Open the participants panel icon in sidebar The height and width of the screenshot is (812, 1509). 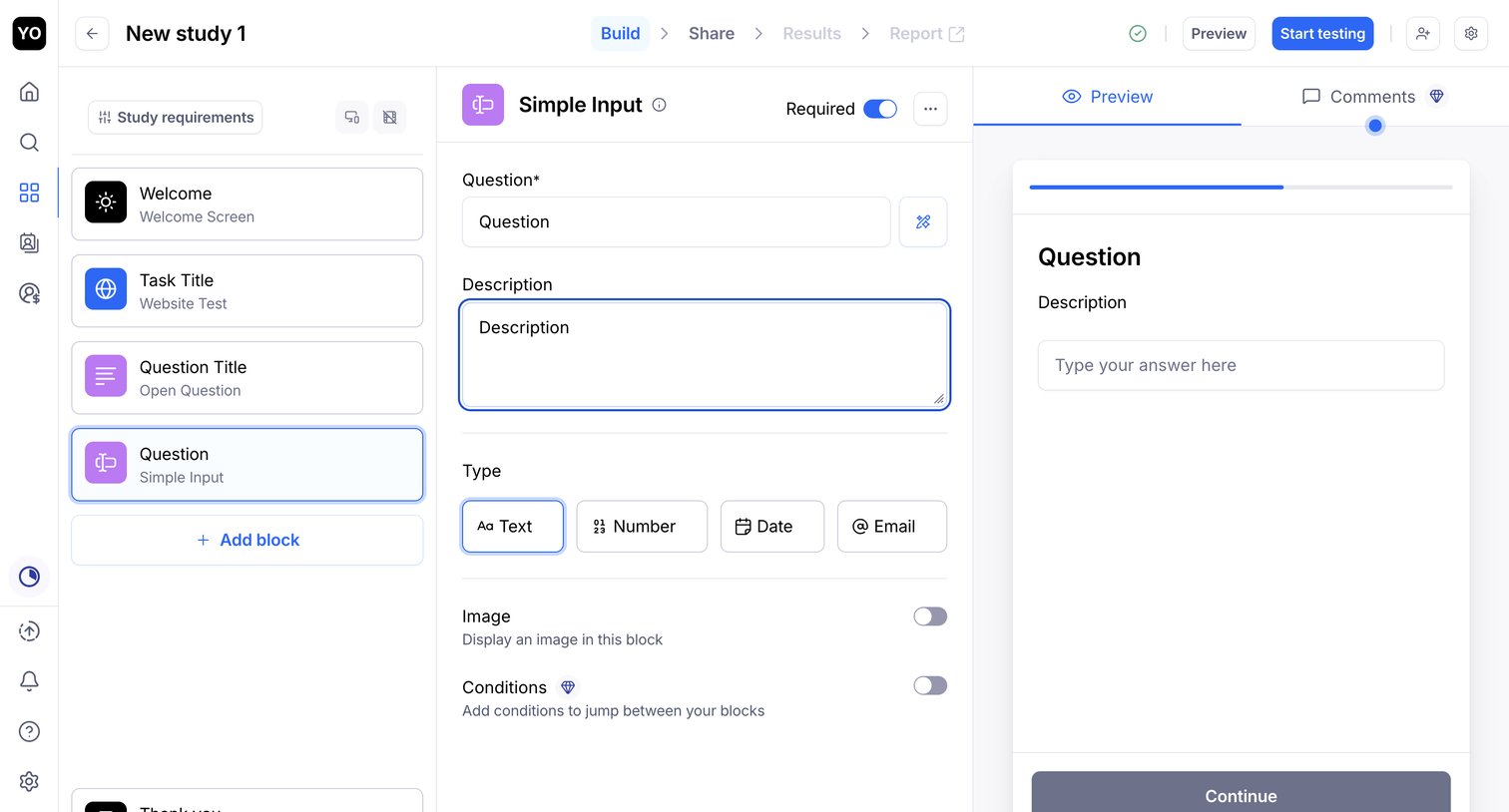29,242
